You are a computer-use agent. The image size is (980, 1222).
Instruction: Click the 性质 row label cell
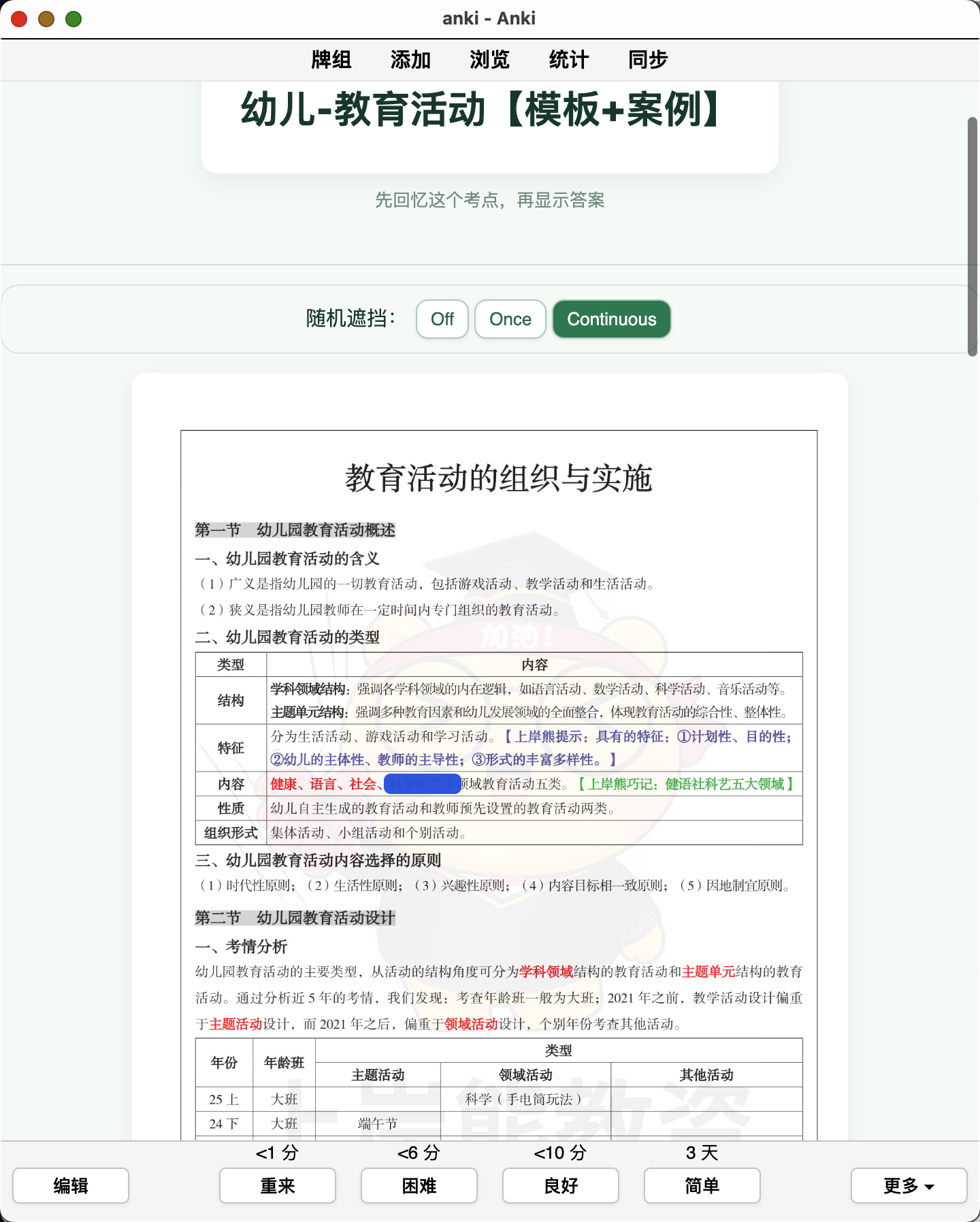pos(231,808)
